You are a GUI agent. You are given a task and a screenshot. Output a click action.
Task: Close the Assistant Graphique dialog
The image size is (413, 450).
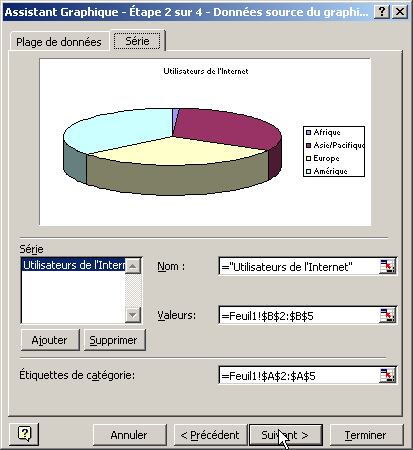(x=400, y=12)
